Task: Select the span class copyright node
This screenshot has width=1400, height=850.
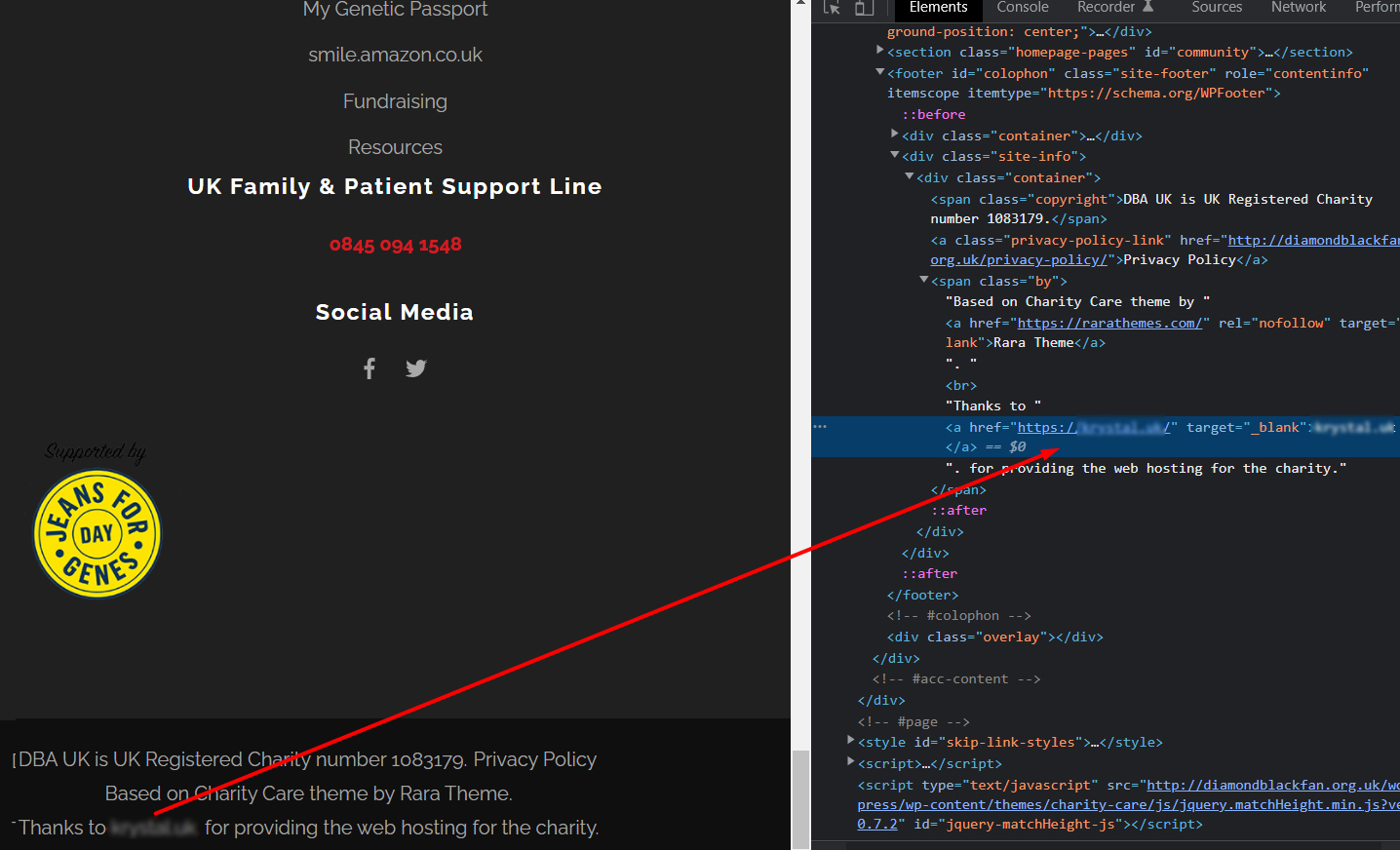Action: [x=1151, y=209]
